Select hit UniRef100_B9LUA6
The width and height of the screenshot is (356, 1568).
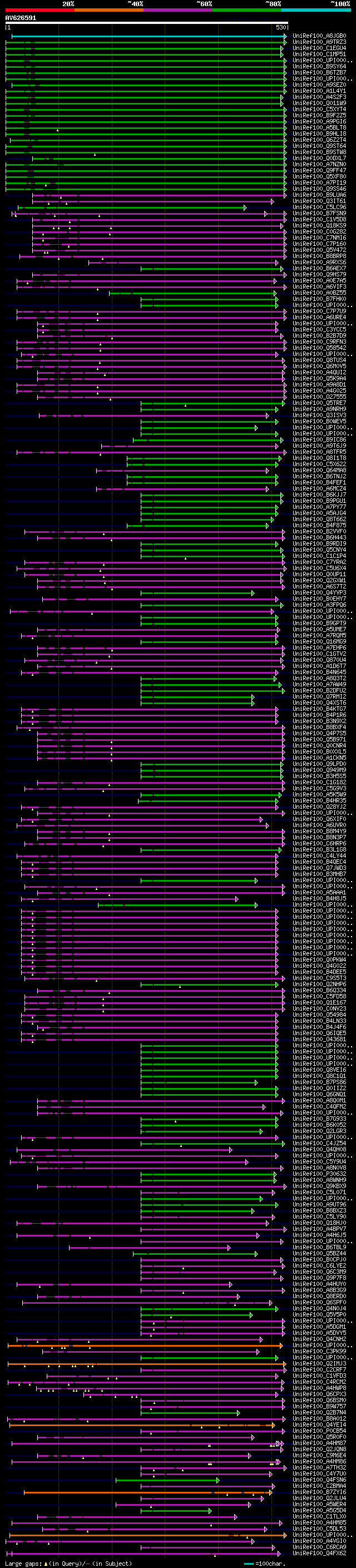click(x=319, y=195)
